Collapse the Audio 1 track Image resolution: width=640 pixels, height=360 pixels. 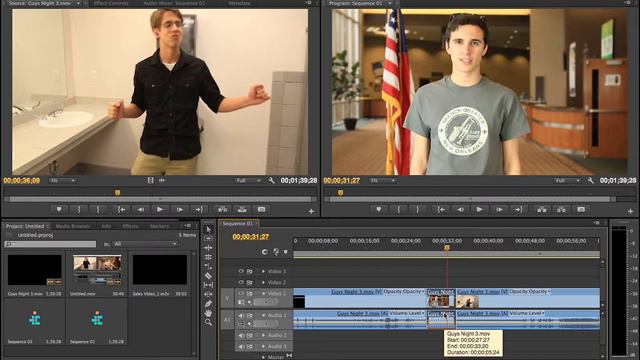[264, 316]
